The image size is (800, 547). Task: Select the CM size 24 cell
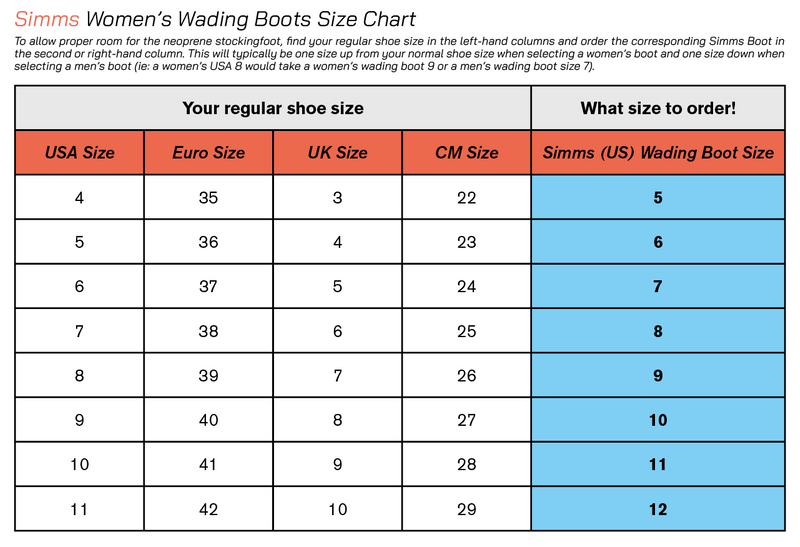(x=466, y=287)
